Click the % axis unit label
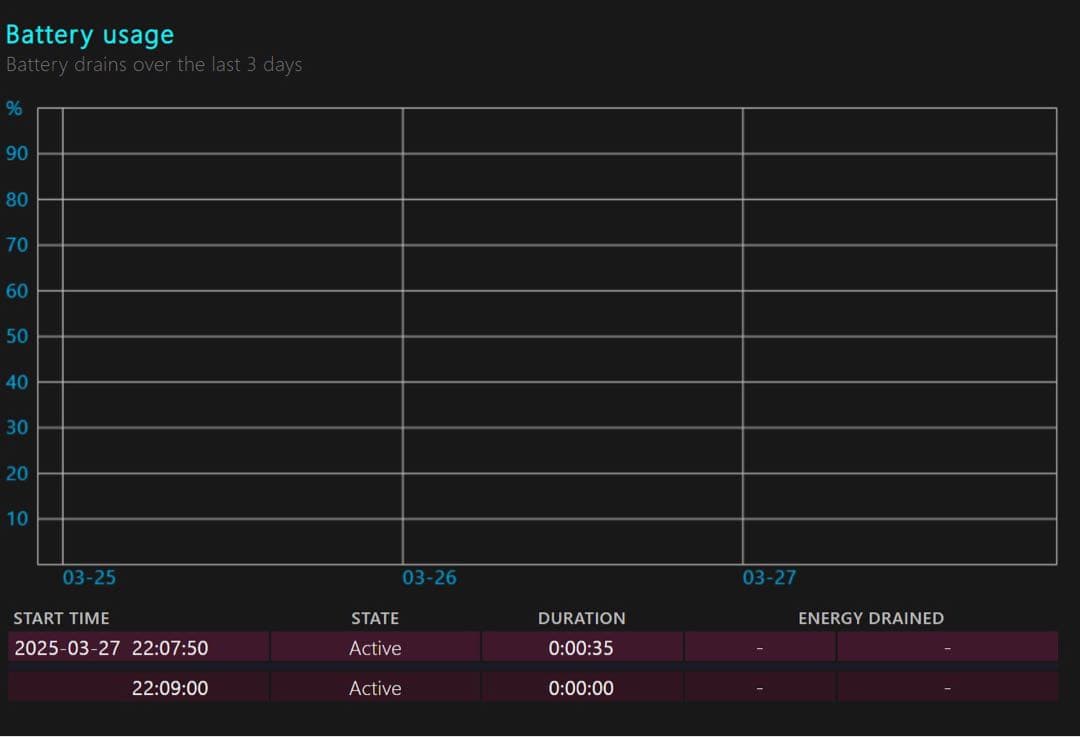The width and height of the screenshot is (1080, 737). pyautogui.click(x=14, y=108)
